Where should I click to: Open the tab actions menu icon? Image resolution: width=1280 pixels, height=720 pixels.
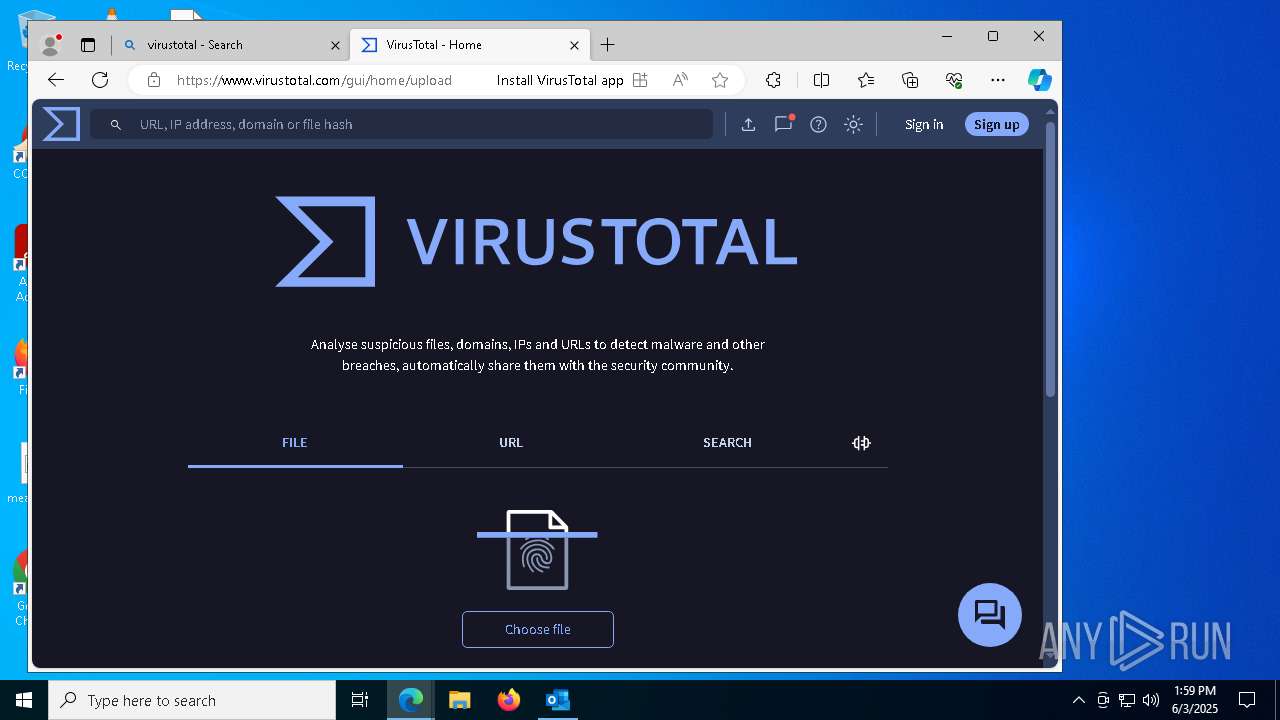point(88,45)
